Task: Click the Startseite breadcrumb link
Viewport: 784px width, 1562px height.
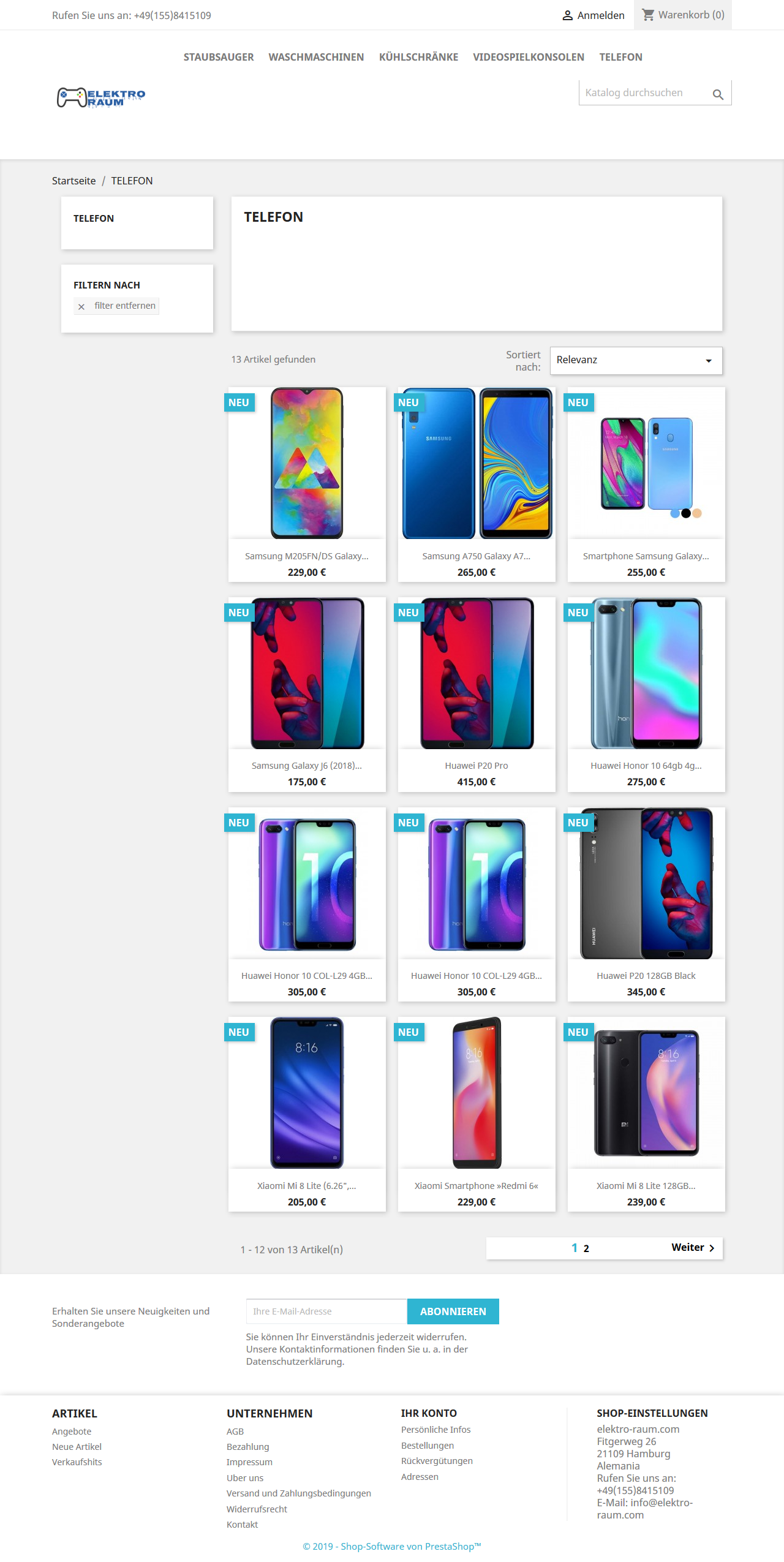Action: [74, 181]
